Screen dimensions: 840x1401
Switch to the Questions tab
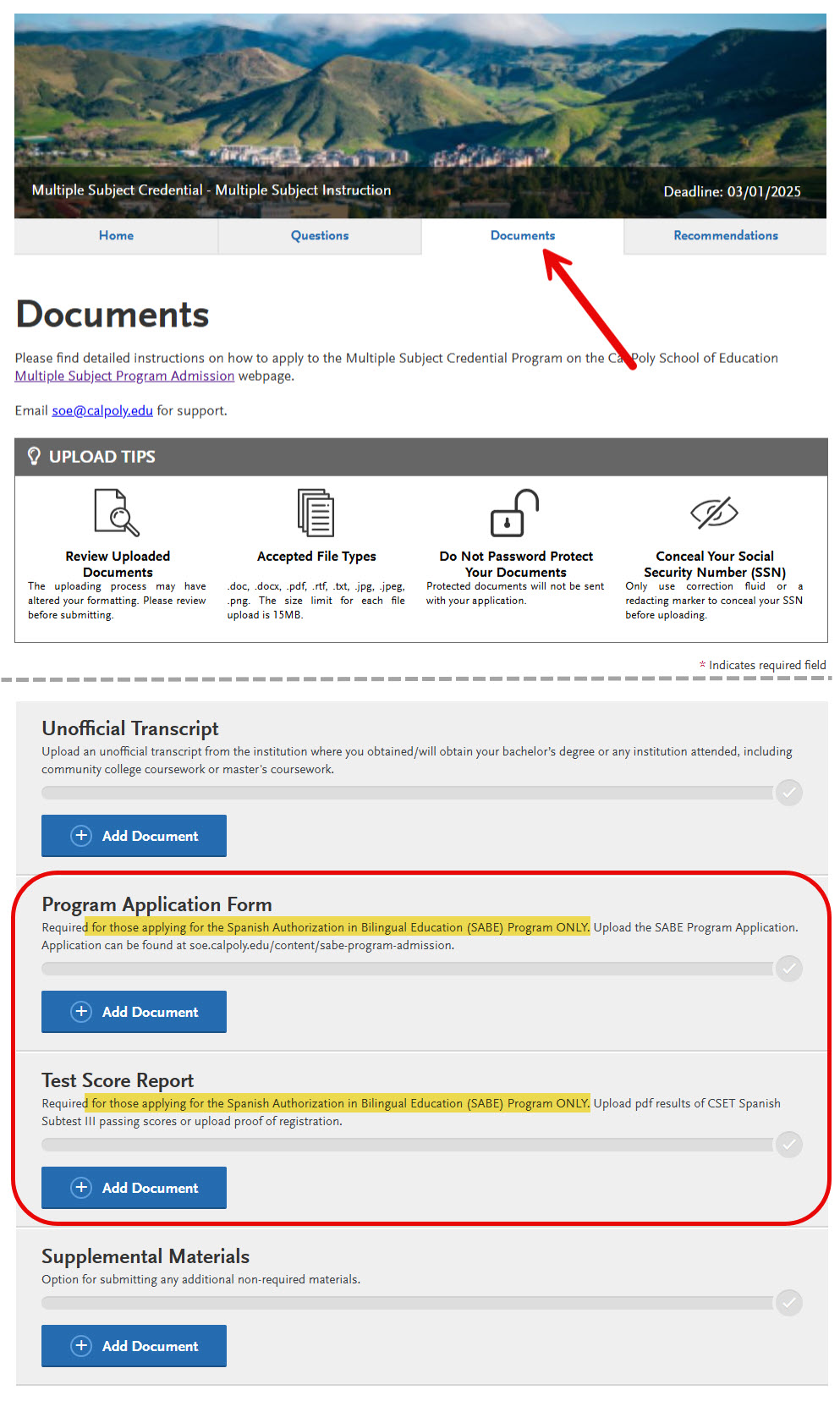[320, 236]
